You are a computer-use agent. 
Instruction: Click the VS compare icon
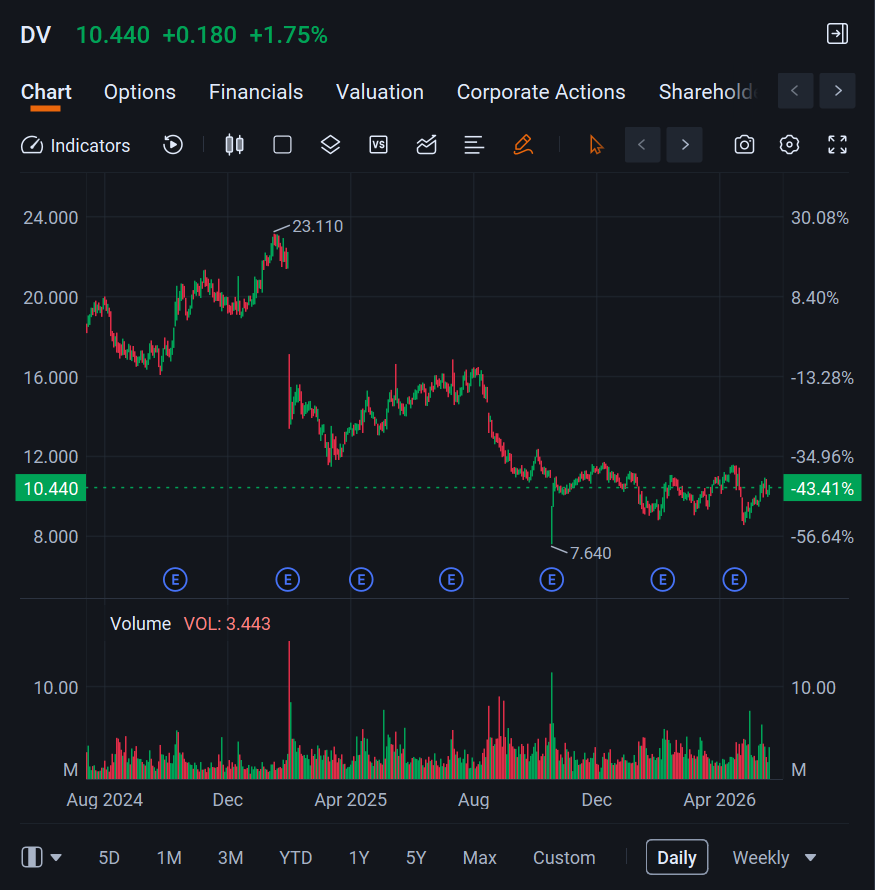pos(378,145)
